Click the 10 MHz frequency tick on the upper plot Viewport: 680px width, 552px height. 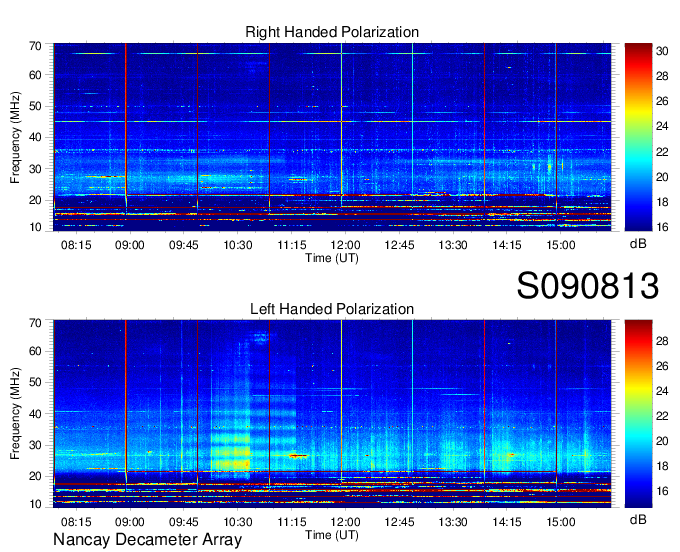coord(35,227)
